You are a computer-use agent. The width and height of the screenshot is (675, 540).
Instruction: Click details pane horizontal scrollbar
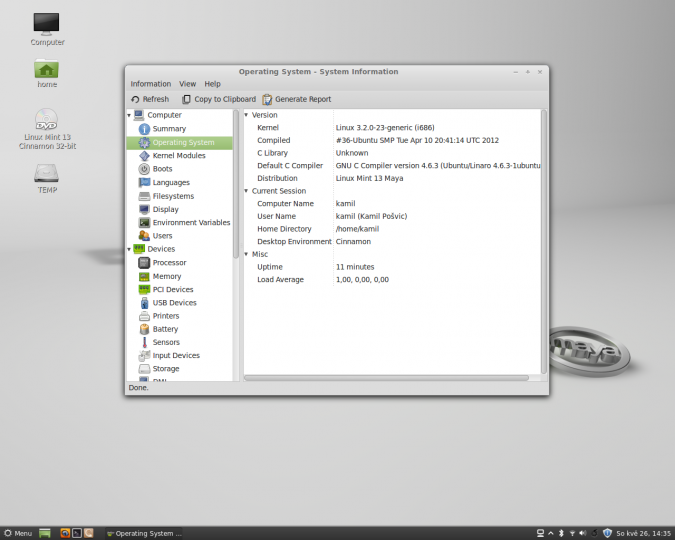pos(386,378)
